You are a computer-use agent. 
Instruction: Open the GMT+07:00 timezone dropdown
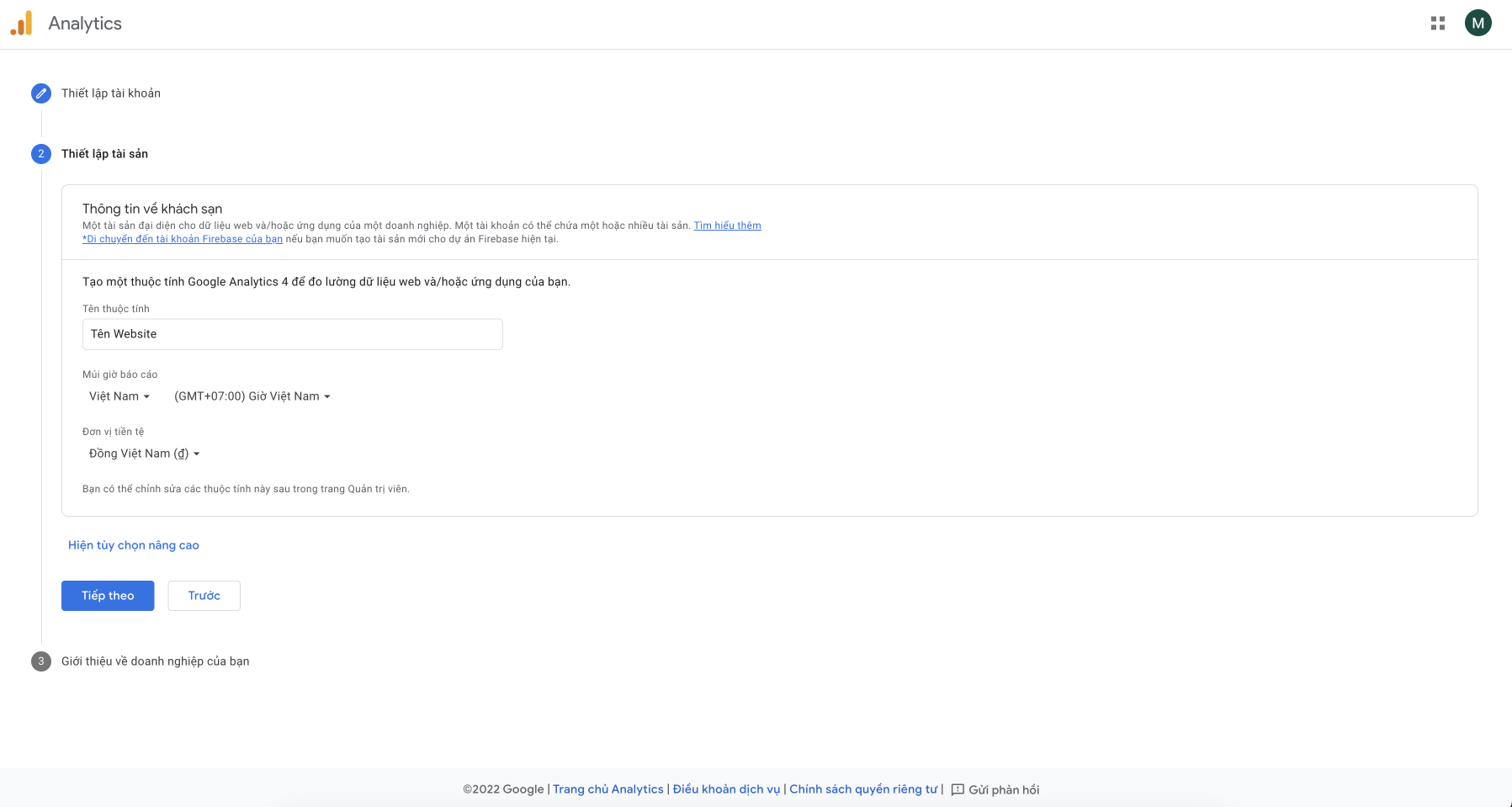point(252,396)
